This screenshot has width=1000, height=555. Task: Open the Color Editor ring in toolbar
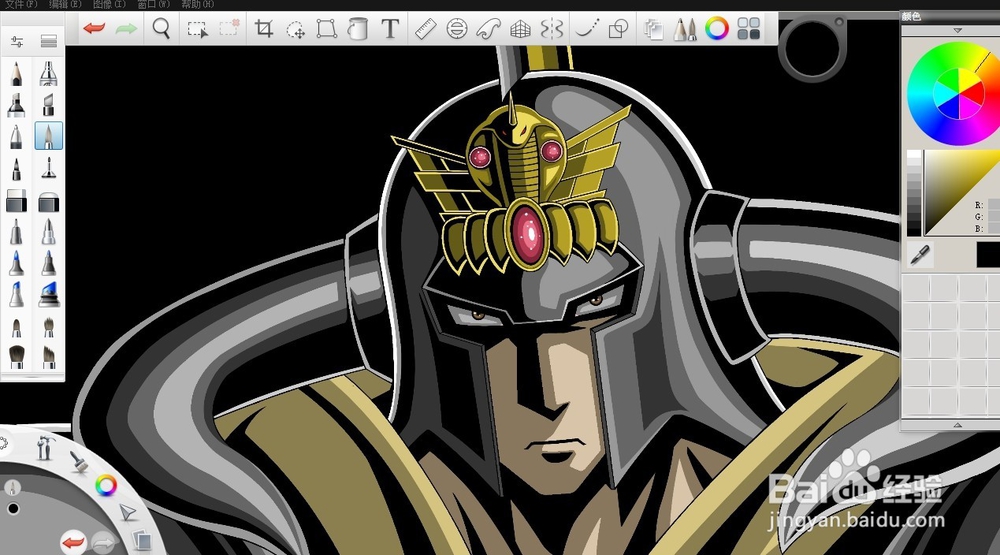click(x=717, y=29)
